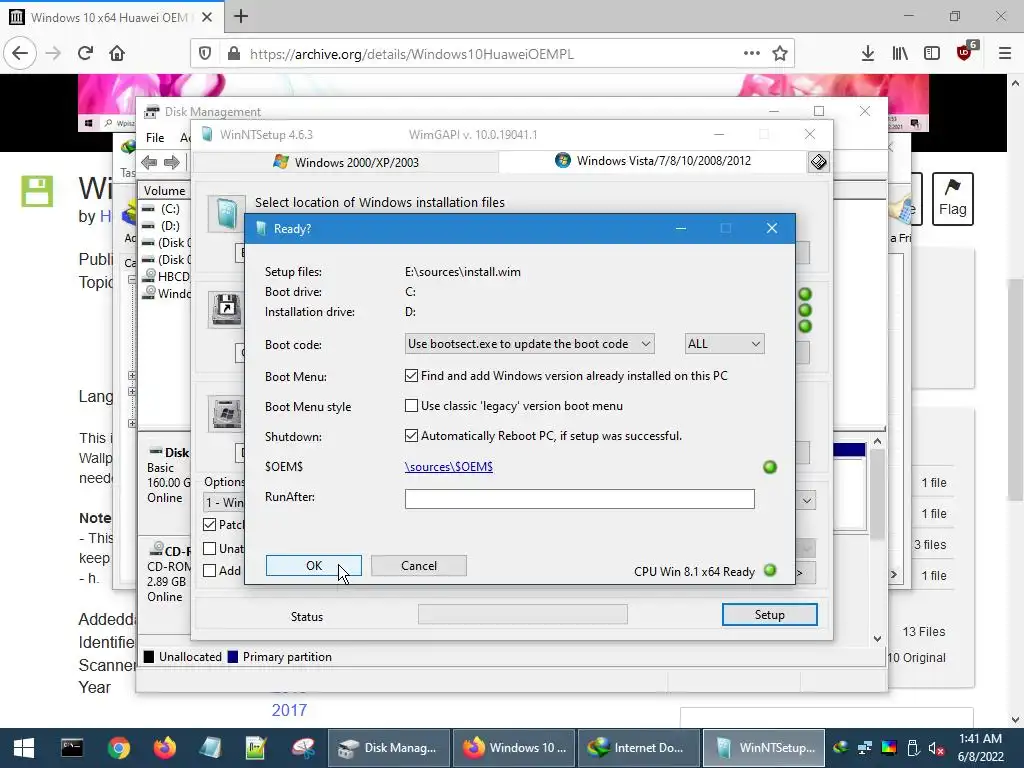Click the RunAfter text field
Image resolution: width=1024 pixels, height=768 pixels.
[579, 499]
